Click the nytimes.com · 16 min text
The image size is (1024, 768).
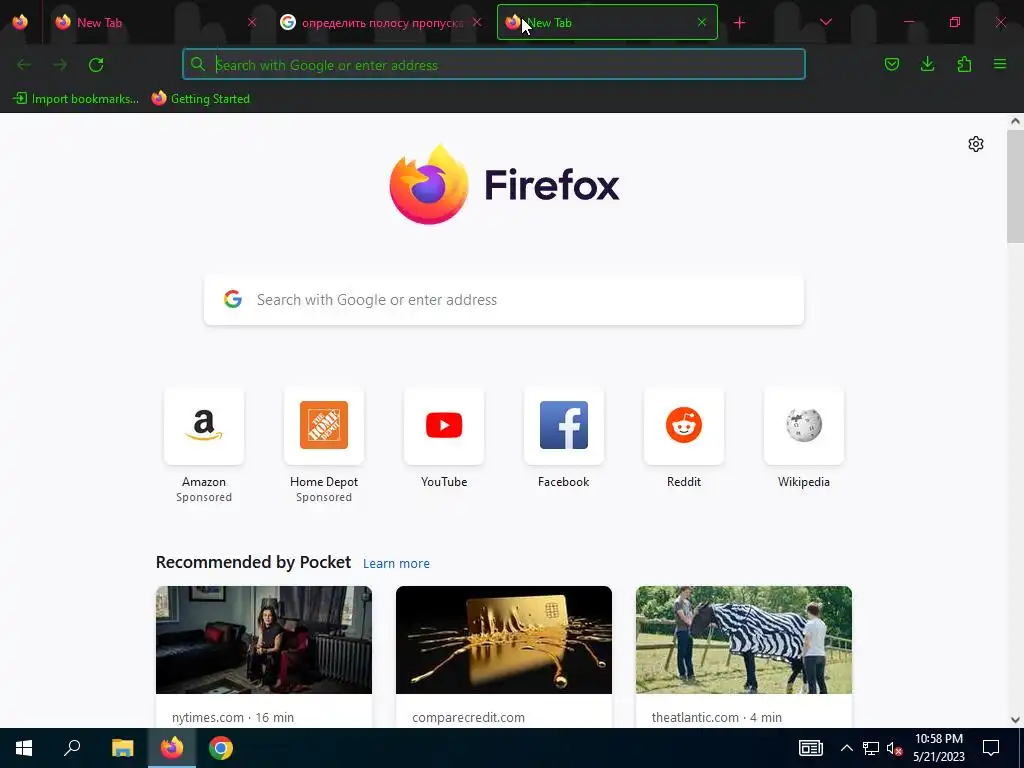click(232, 717)
